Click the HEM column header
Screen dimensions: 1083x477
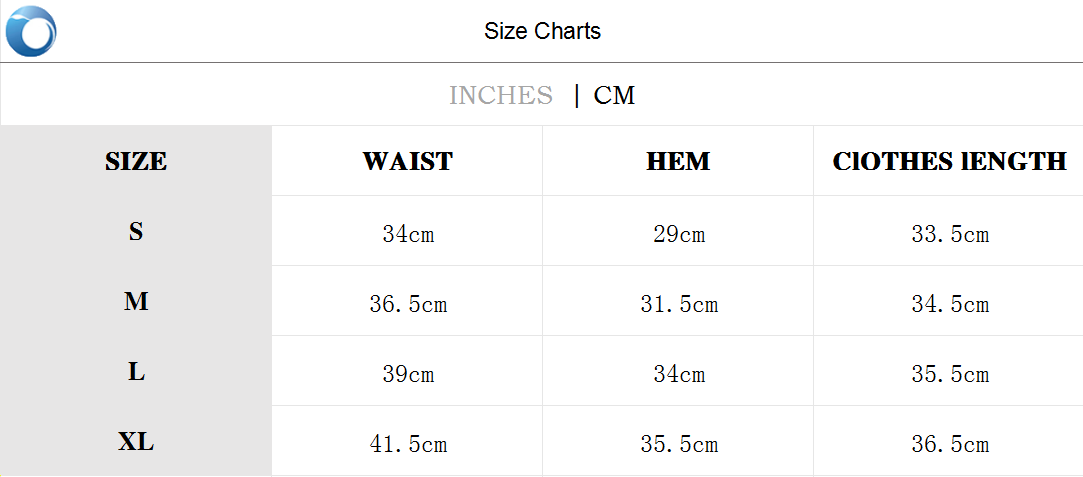(678, 161)
